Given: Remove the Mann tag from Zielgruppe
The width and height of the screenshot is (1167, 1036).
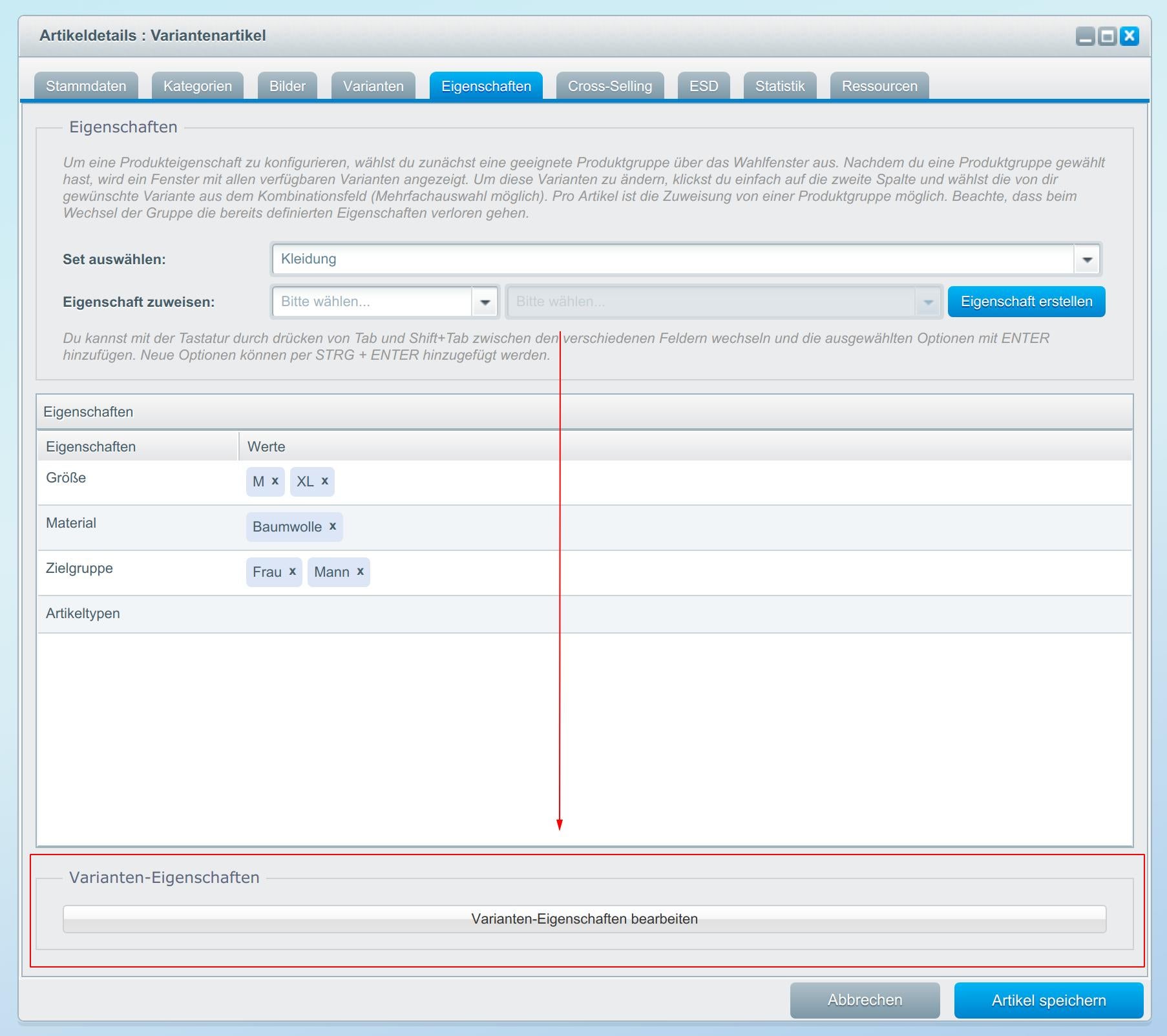Looking at the screenshot, I should 360,571.
